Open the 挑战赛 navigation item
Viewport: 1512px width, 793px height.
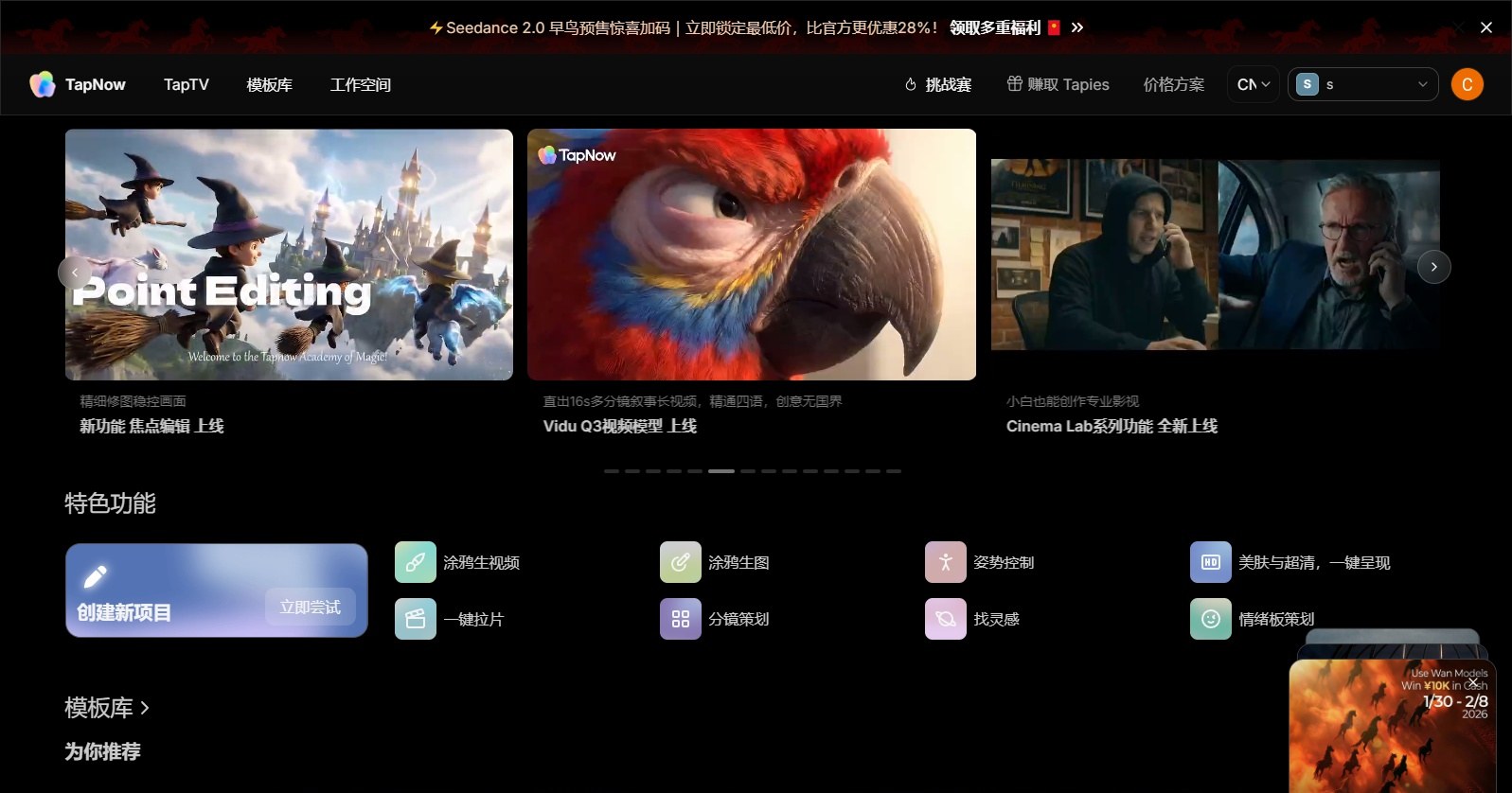[938, 84]
